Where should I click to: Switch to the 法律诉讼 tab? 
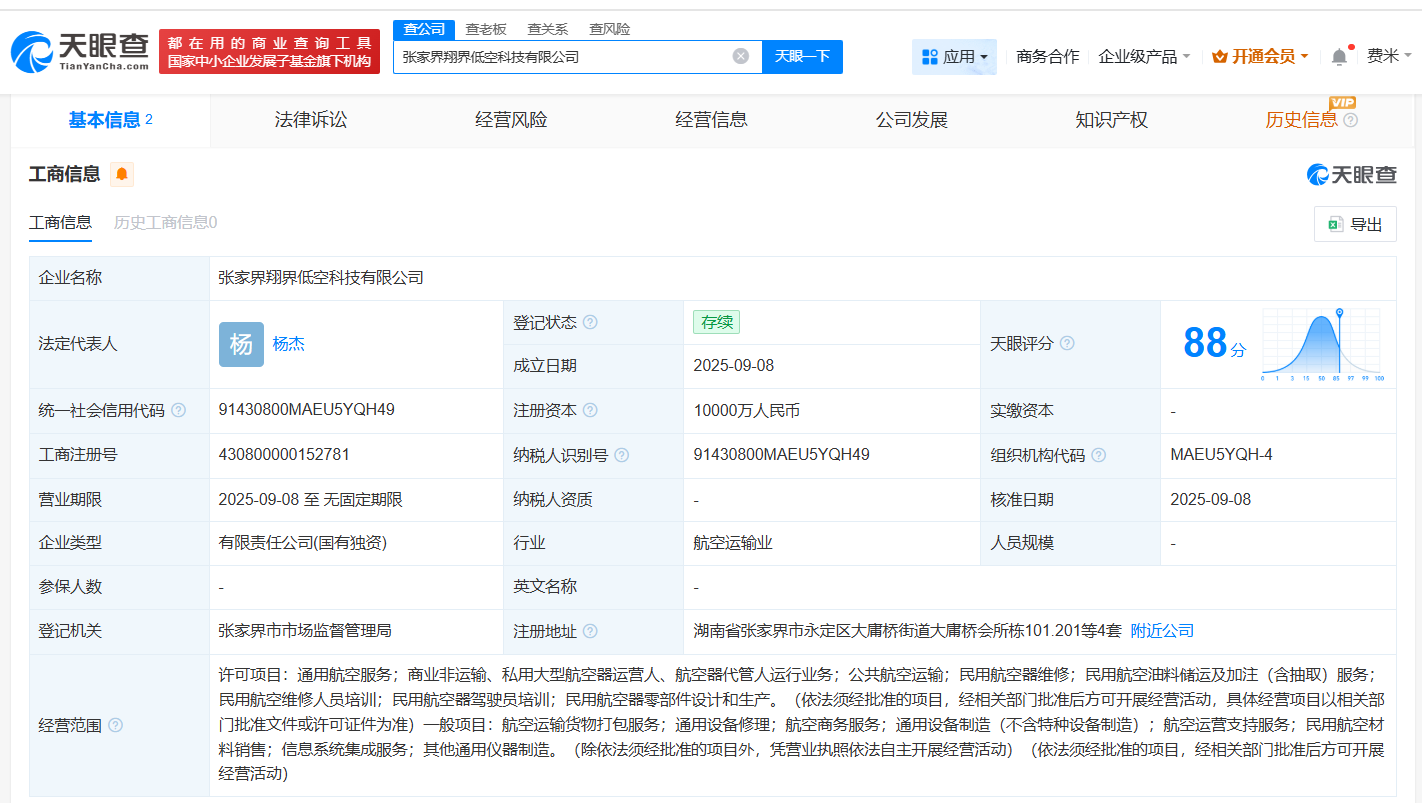[311, 120]
